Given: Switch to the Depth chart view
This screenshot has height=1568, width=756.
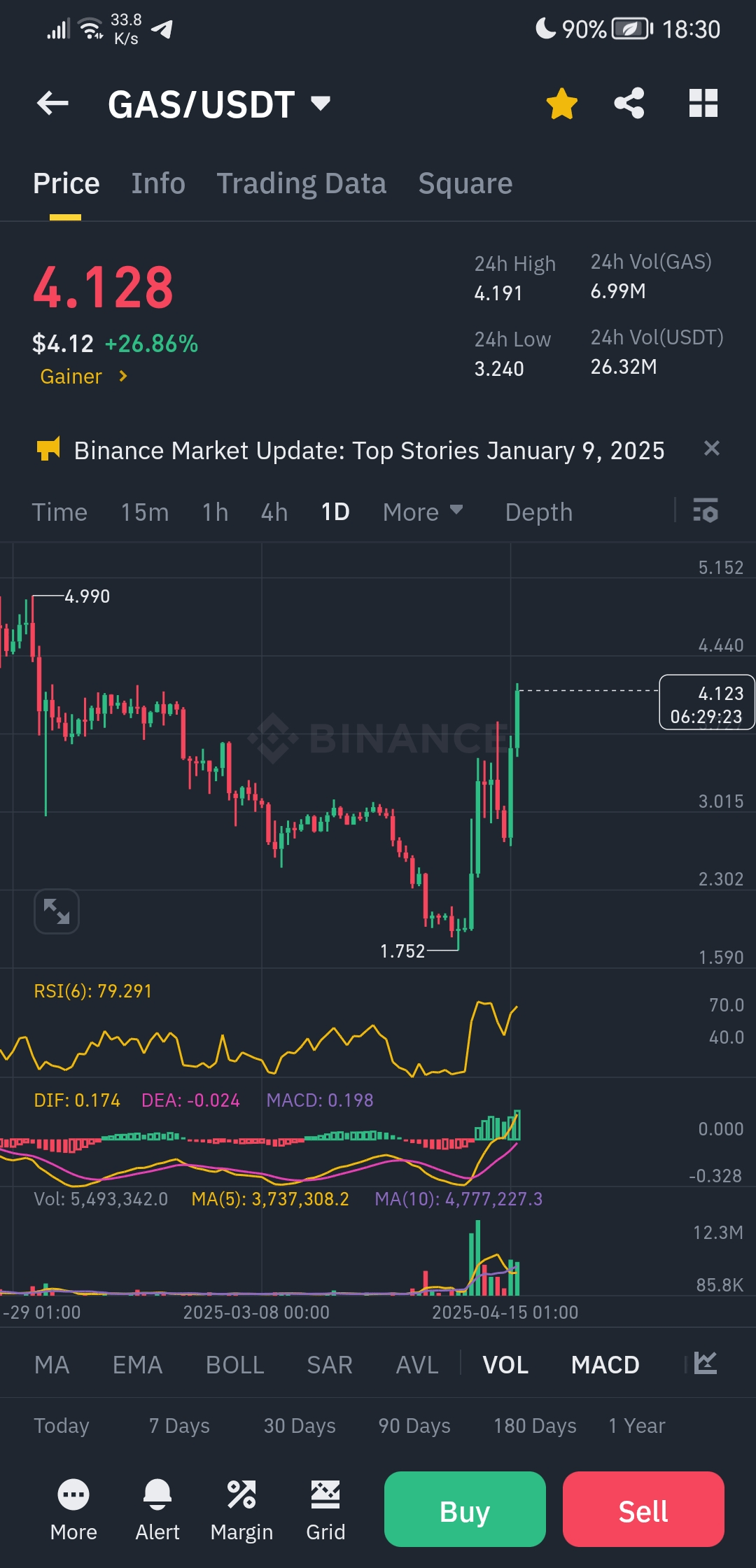Looking at the screenshot, I should point(539,512).
